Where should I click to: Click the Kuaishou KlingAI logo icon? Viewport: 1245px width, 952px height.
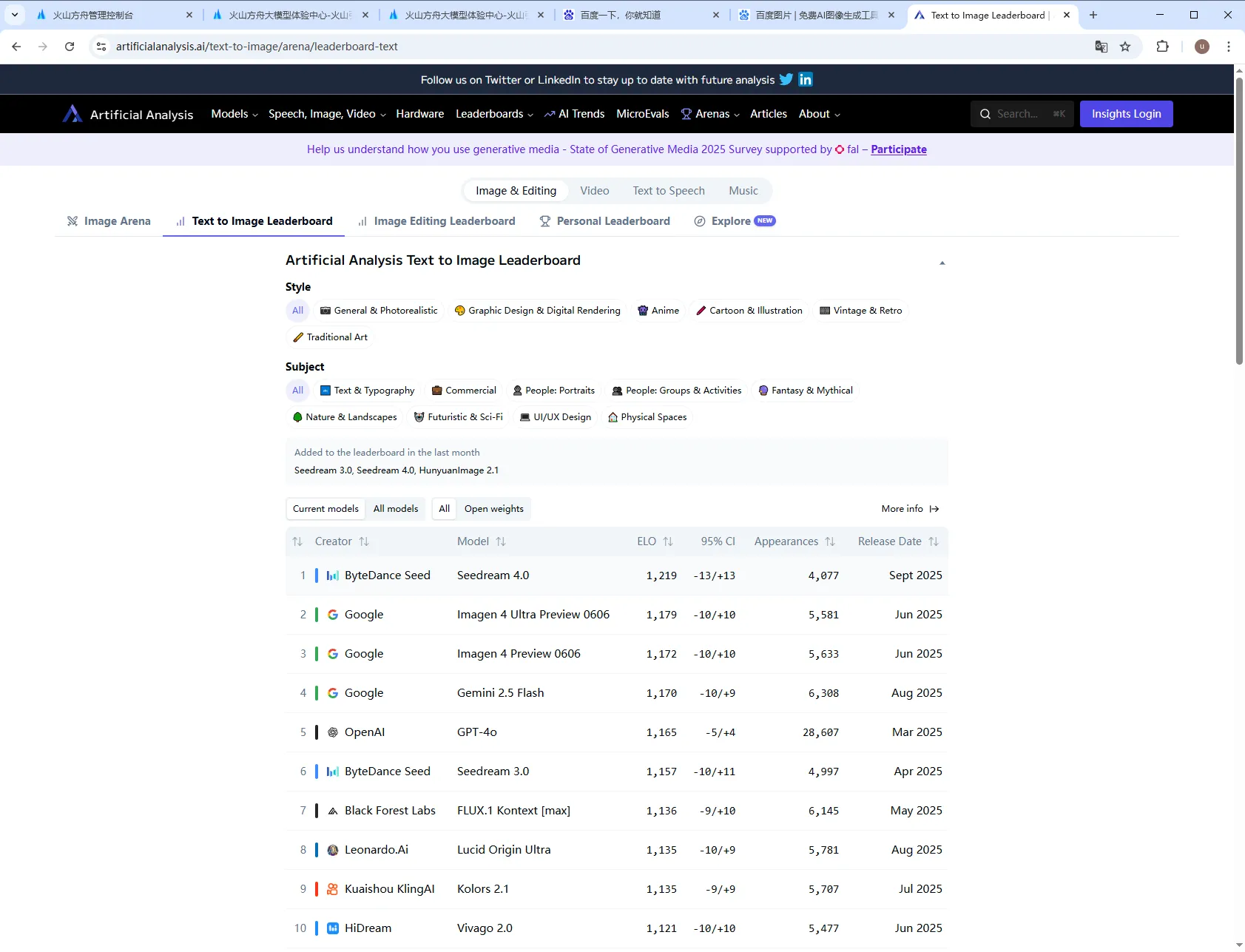pyautogui.click(x=333, y=889)
